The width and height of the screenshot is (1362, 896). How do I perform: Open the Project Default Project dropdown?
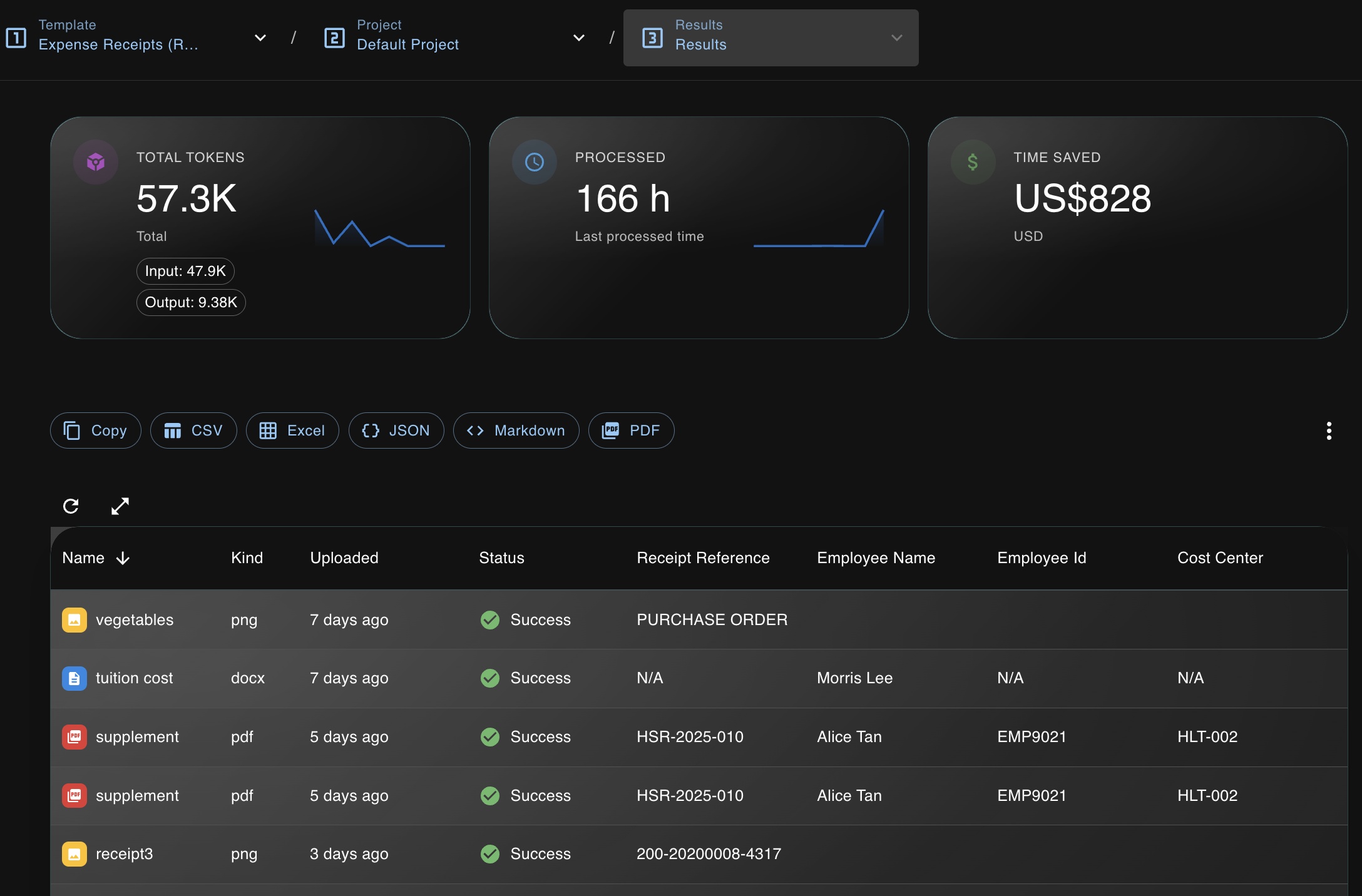(579, 38)
